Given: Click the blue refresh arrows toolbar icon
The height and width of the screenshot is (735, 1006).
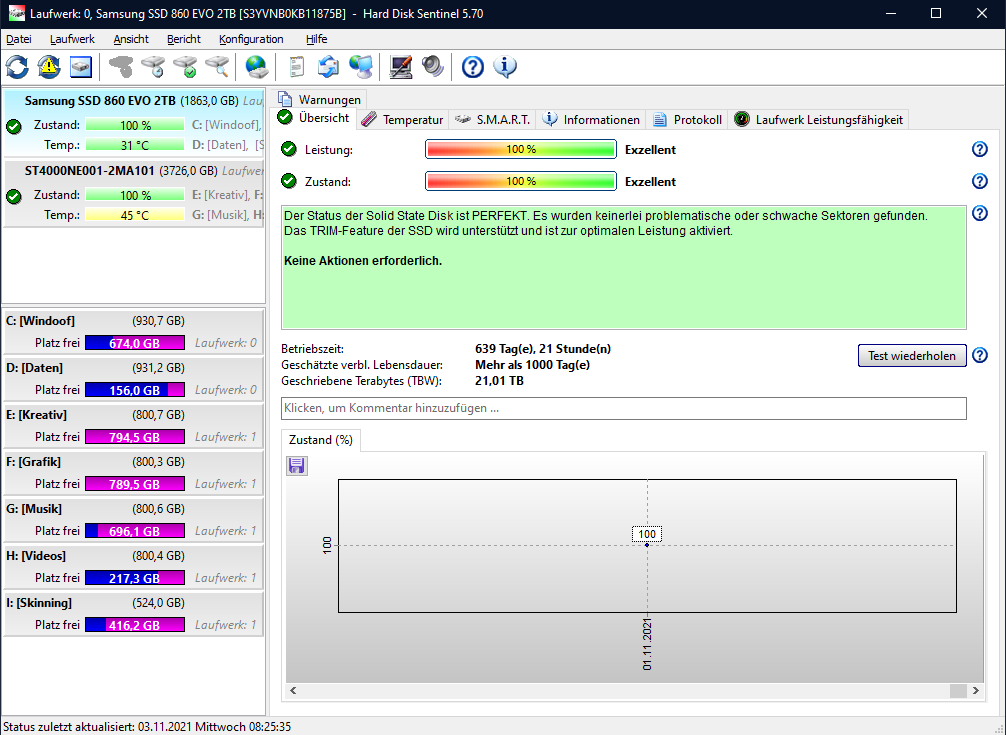Looking at the screenshot, I should coord(17,67).
